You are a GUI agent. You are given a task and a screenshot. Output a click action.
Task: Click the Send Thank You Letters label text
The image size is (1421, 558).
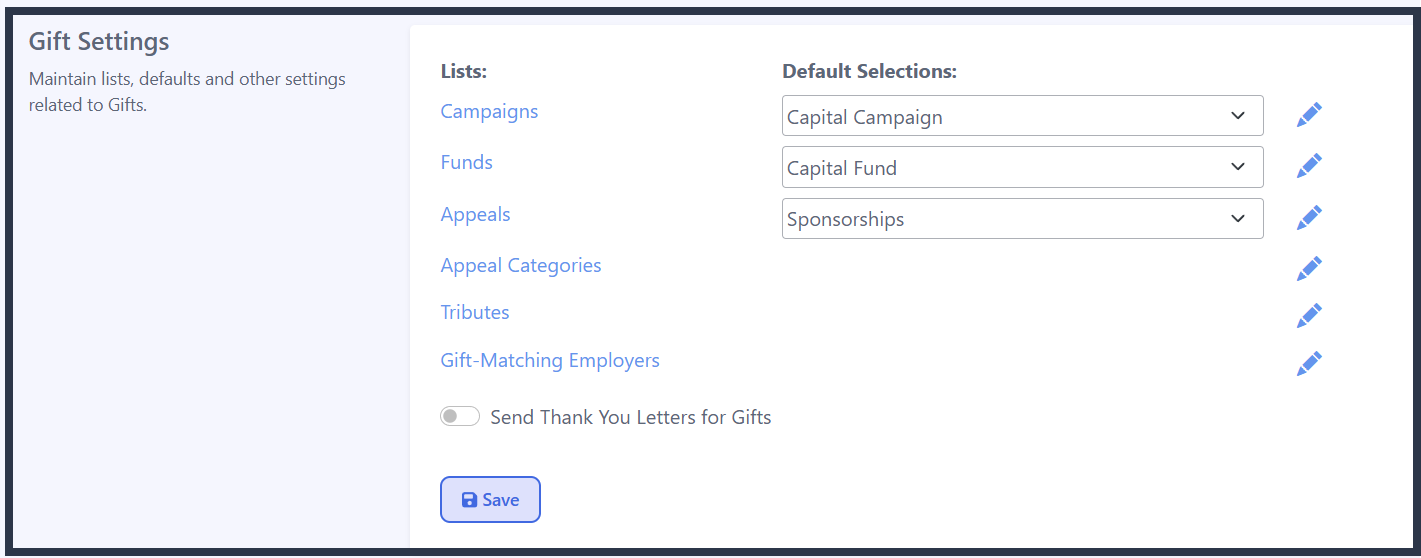coord(631,417)
